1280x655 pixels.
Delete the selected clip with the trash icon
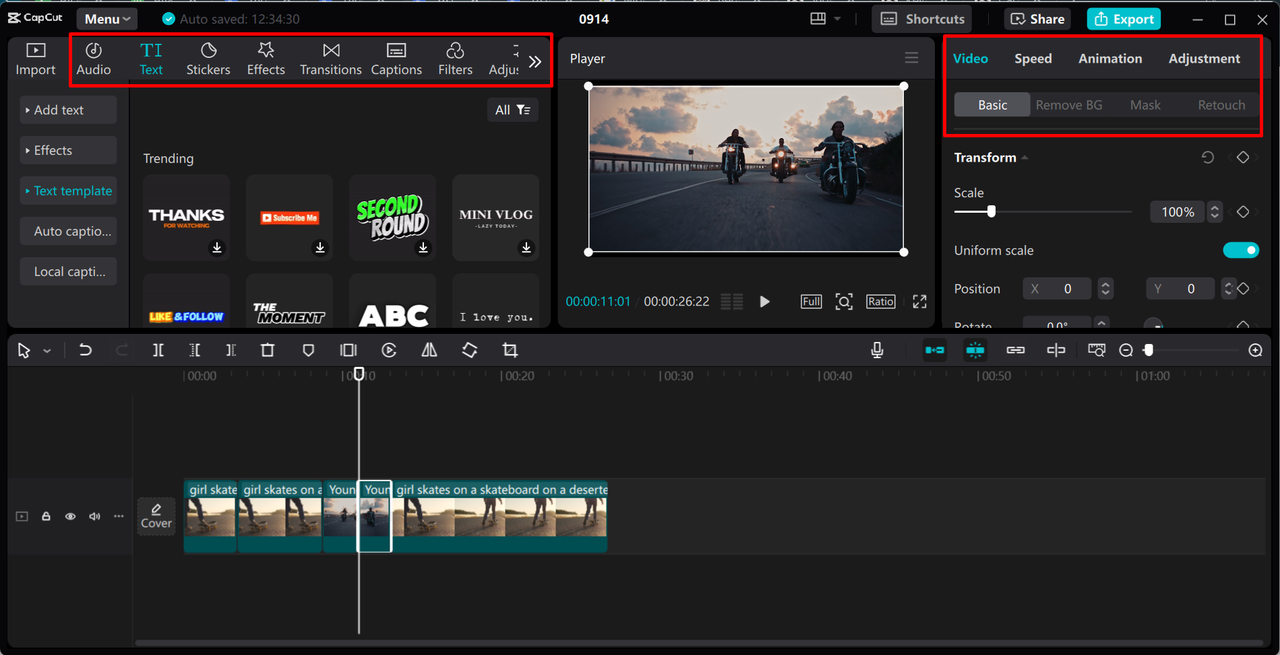[x=267, y=350]
